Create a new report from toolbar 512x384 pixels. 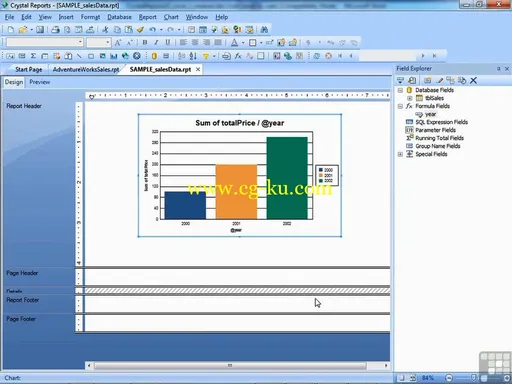click(x=11, y=30)
